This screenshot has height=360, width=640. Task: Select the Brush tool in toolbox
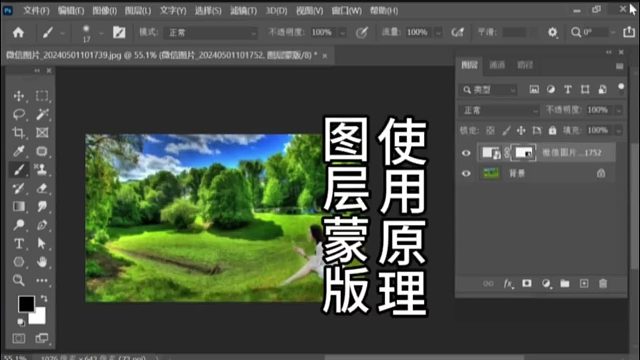[x=18, y=169]
